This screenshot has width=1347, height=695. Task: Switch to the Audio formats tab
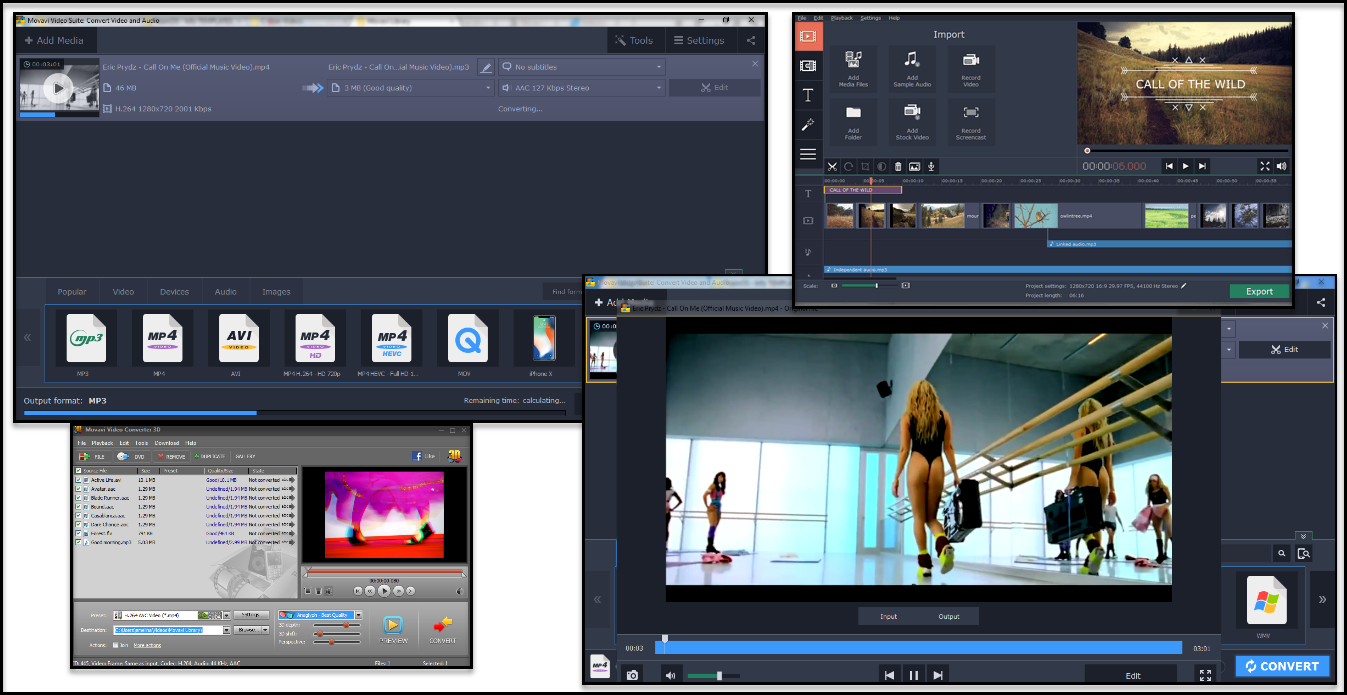(226, 292)
